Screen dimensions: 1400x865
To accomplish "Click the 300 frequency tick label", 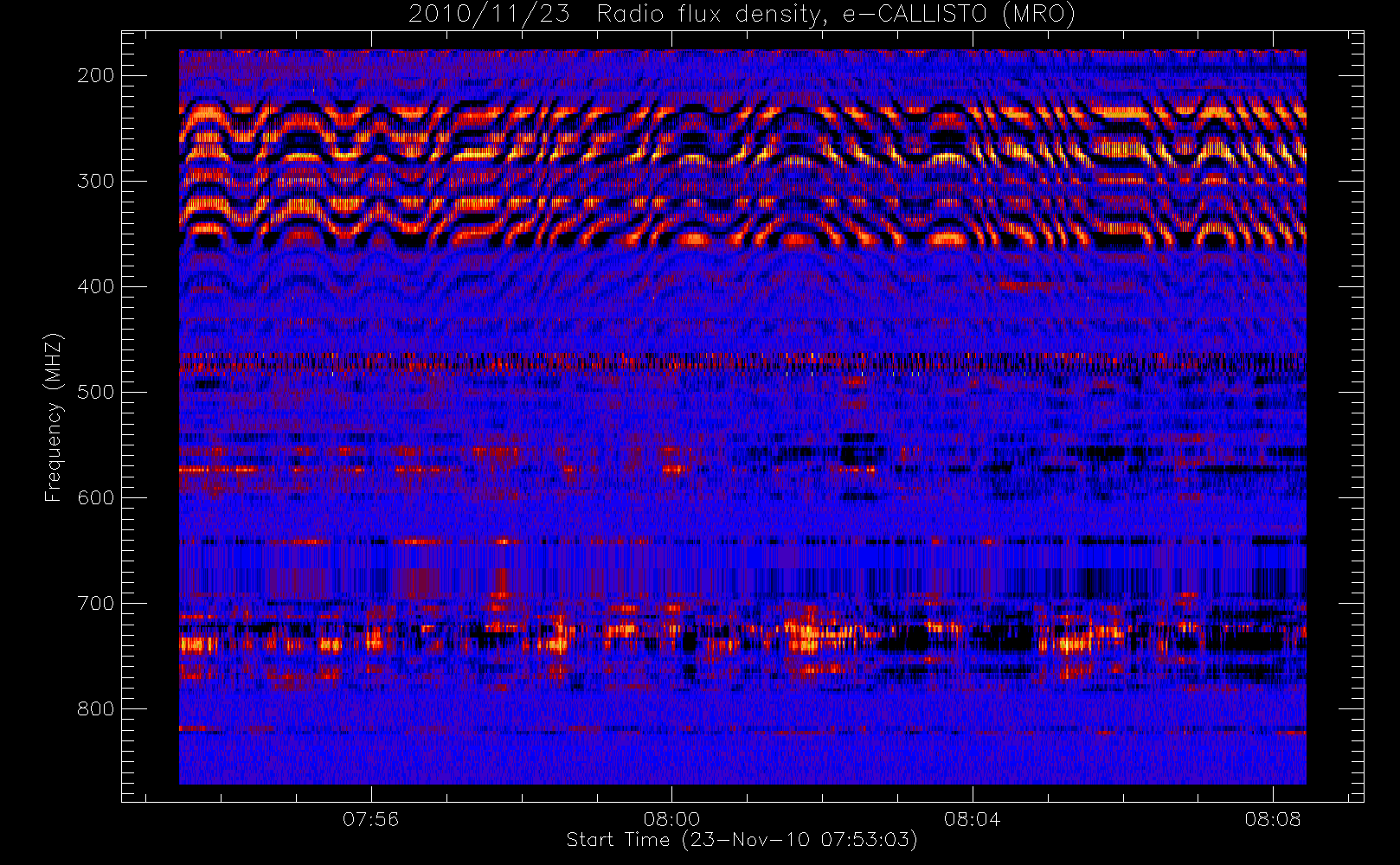I will pyautogui.click(x=95, y=181).
